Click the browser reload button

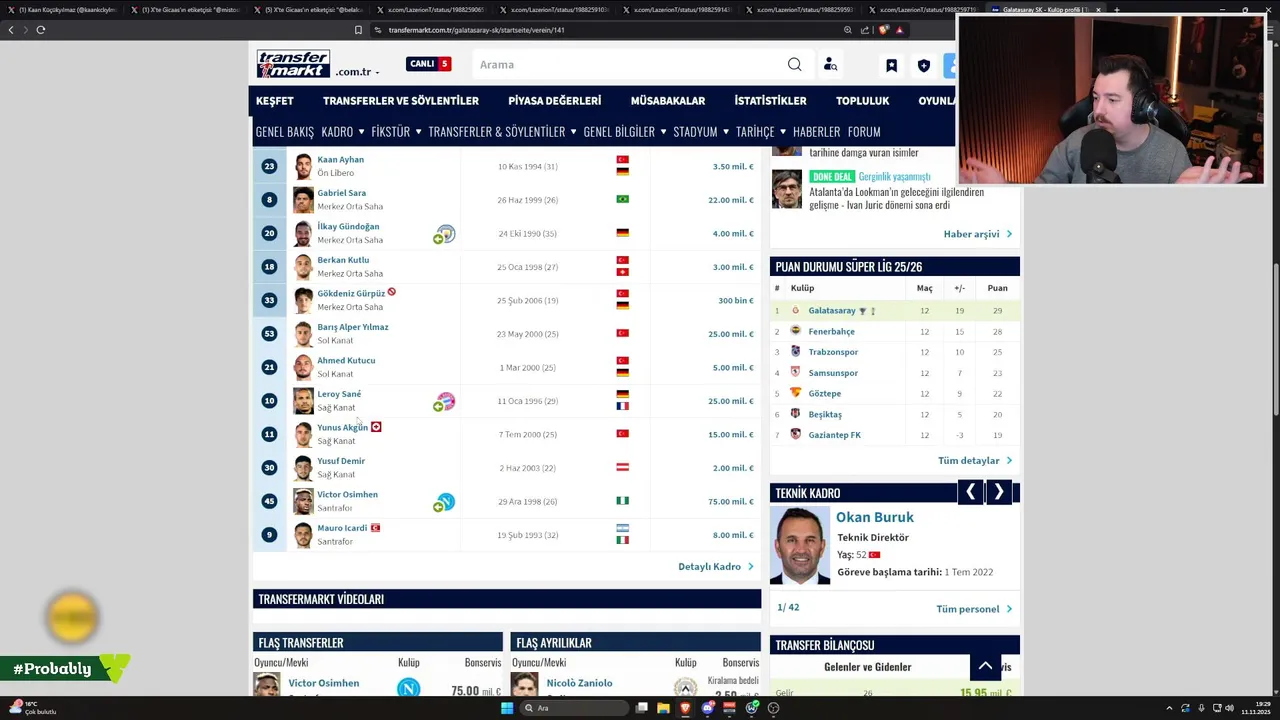click(x=41, y=30)
